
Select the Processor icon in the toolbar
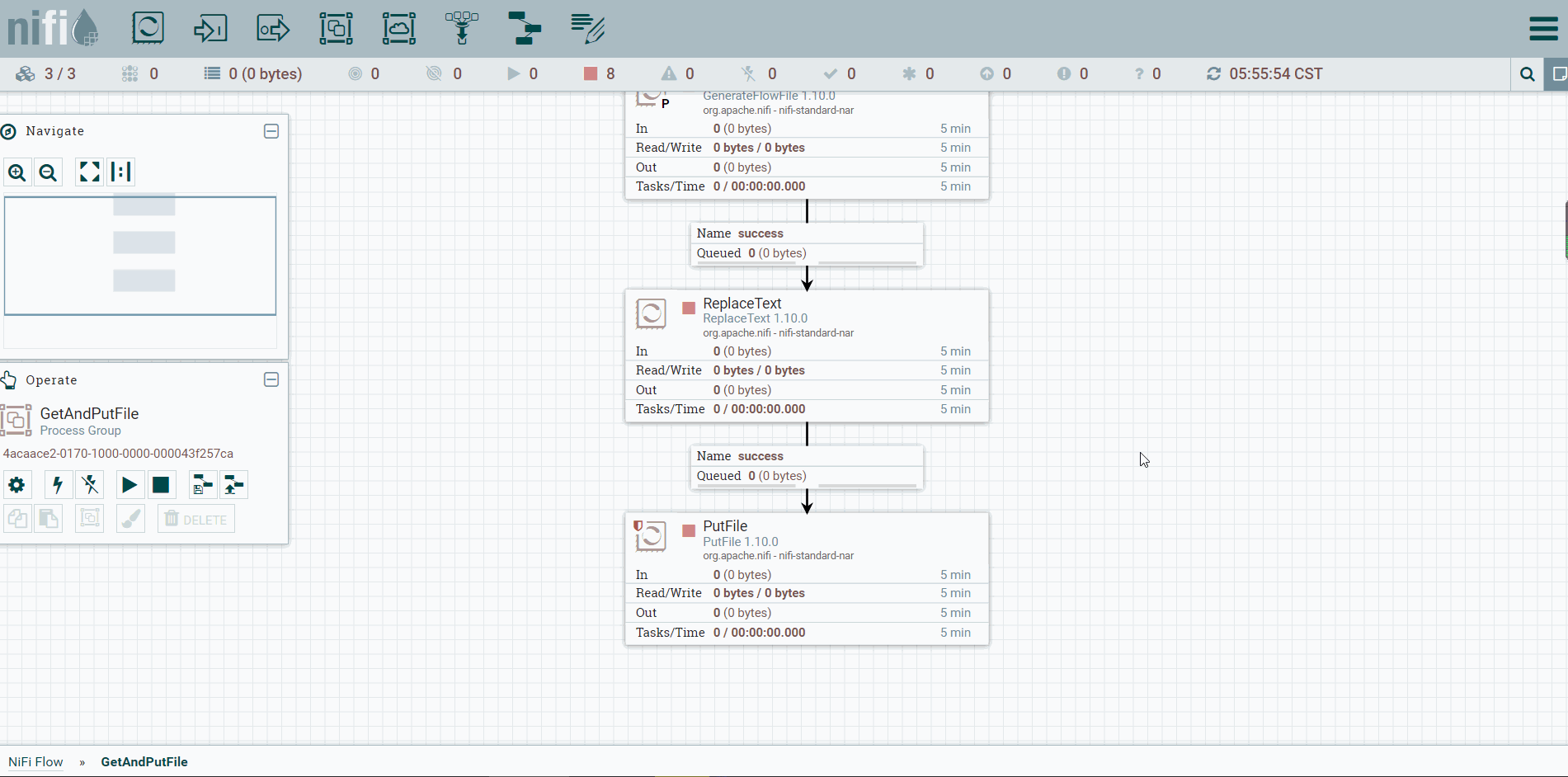point(148,28)
